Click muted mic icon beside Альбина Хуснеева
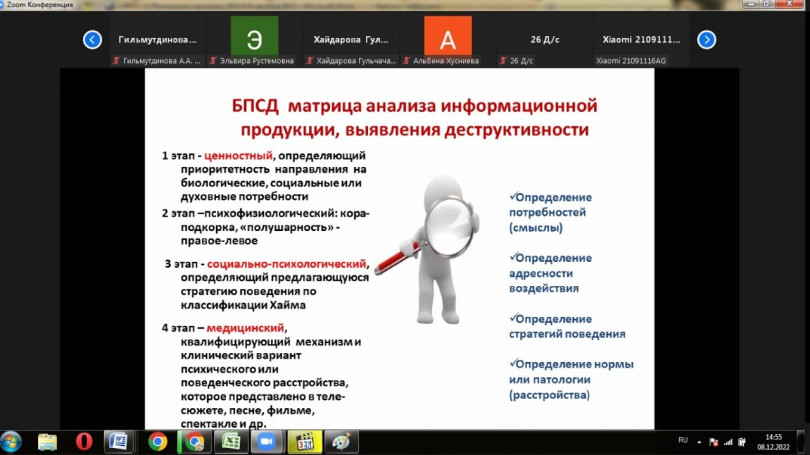Viewport: 810px width, 455px height. point(407,61)
